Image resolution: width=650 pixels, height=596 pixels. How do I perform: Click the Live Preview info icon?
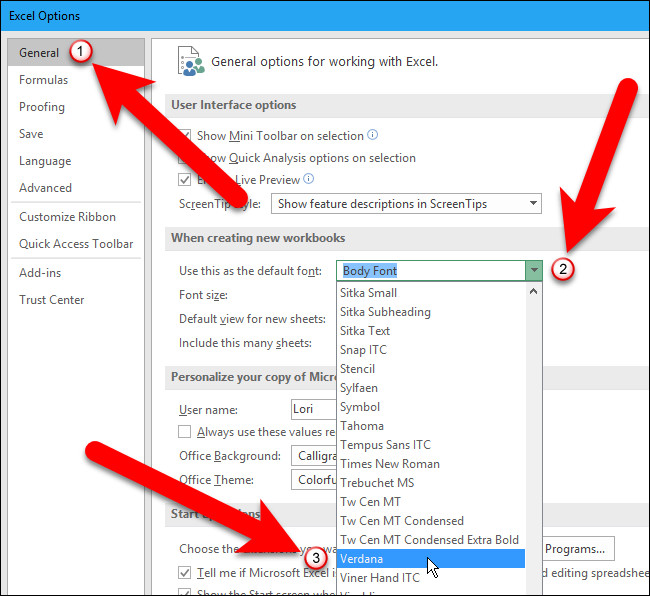pyautogui.click(x=308, y=179)
